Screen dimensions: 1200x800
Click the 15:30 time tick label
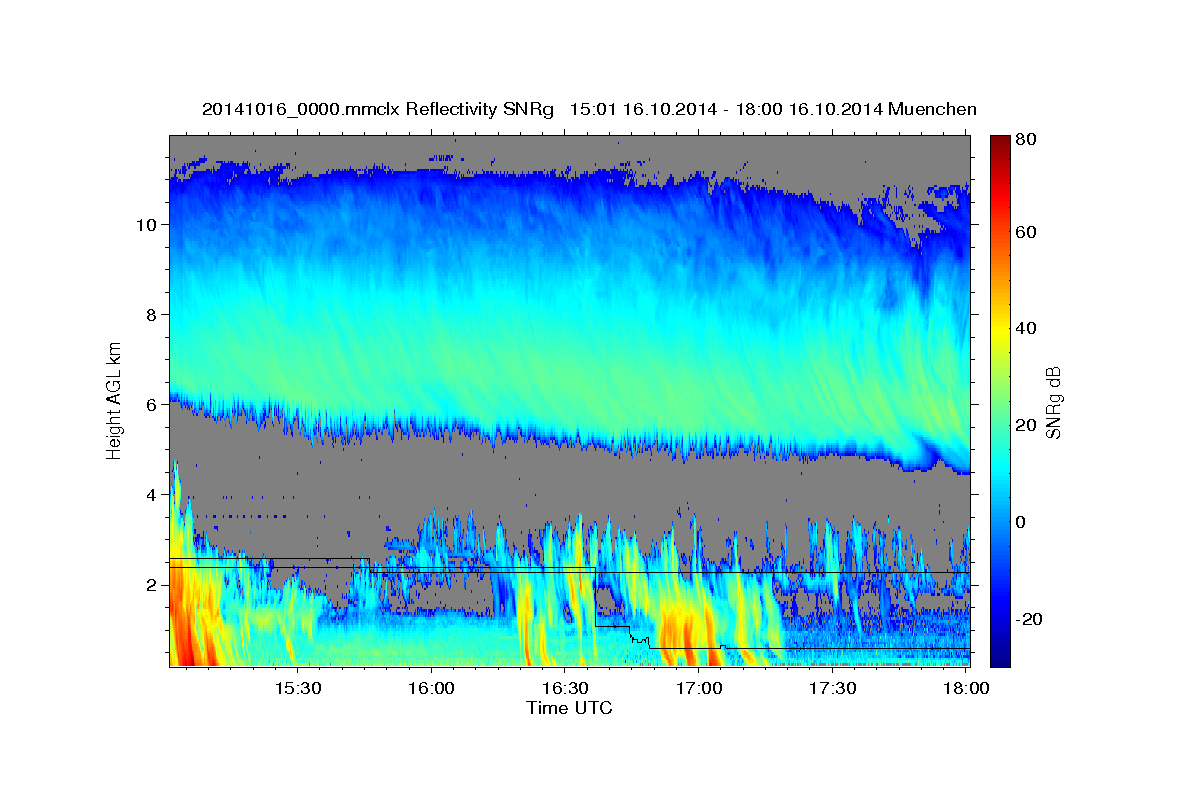point(298,688)
